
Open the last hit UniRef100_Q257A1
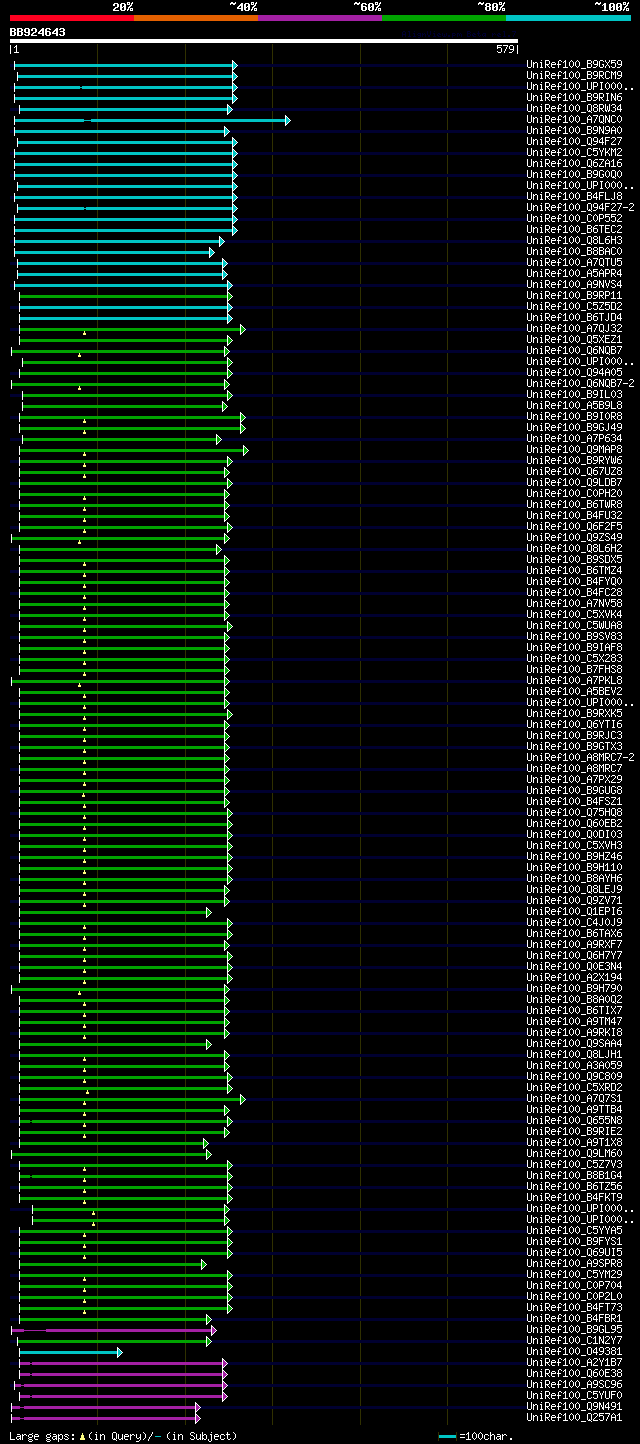pyautogui.click(x=575, y=1417)
